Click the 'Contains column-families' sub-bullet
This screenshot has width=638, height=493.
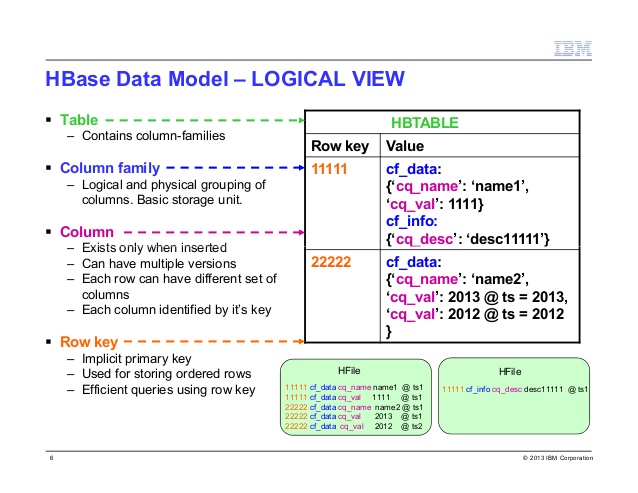139,135
